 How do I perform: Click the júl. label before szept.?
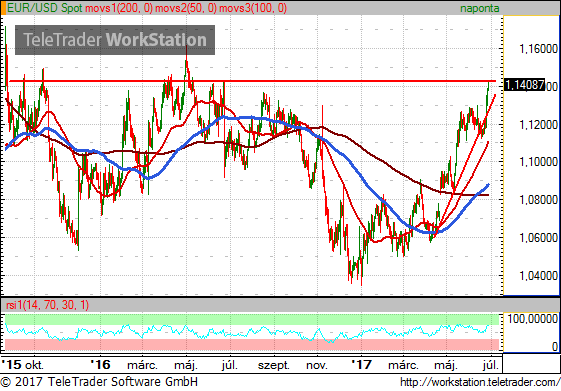point(230,365)
